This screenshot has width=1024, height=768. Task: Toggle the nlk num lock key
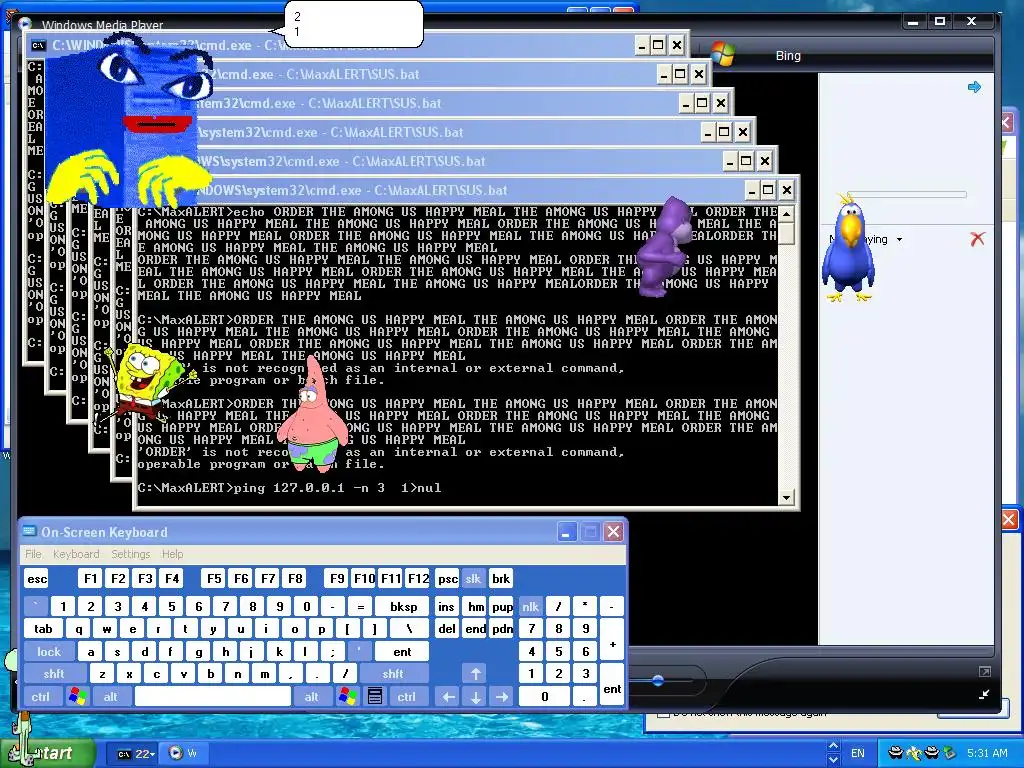530,607
